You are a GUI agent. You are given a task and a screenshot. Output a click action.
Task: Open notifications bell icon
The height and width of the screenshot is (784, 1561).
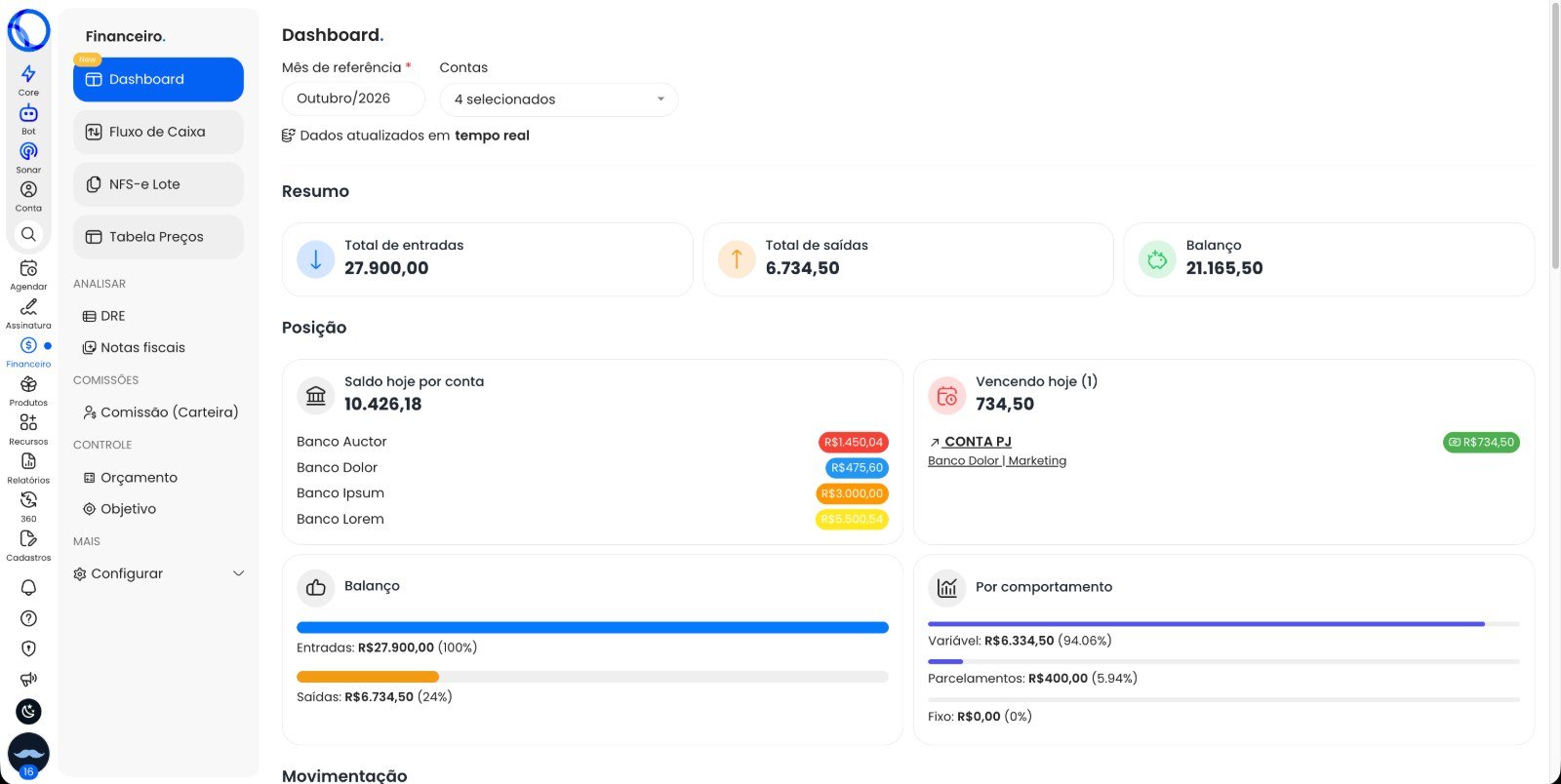point(28,588)
